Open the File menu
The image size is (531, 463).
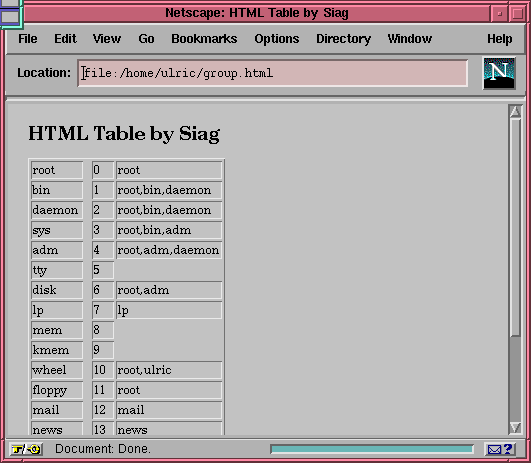pyautogui.click(x=28, y=39)
